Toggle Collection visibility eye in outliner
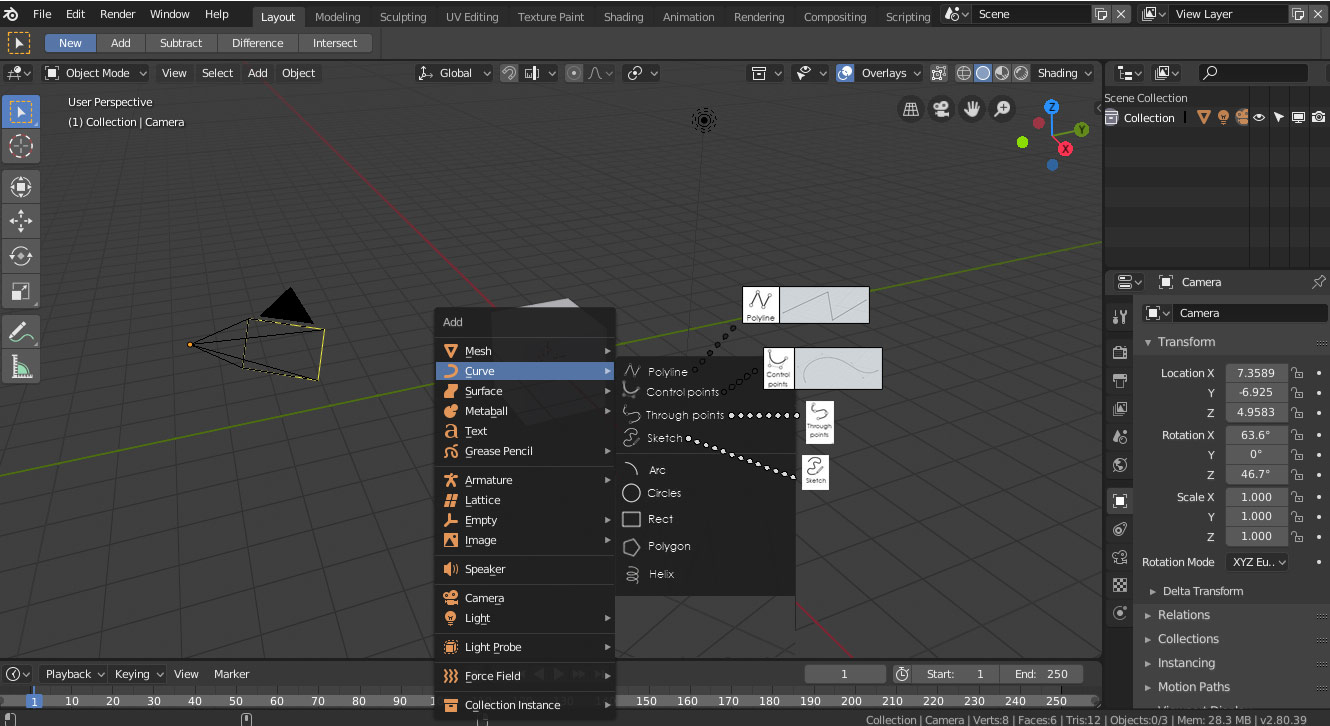This screenshot has width=1330, height=726. [x=1259, y=118]
